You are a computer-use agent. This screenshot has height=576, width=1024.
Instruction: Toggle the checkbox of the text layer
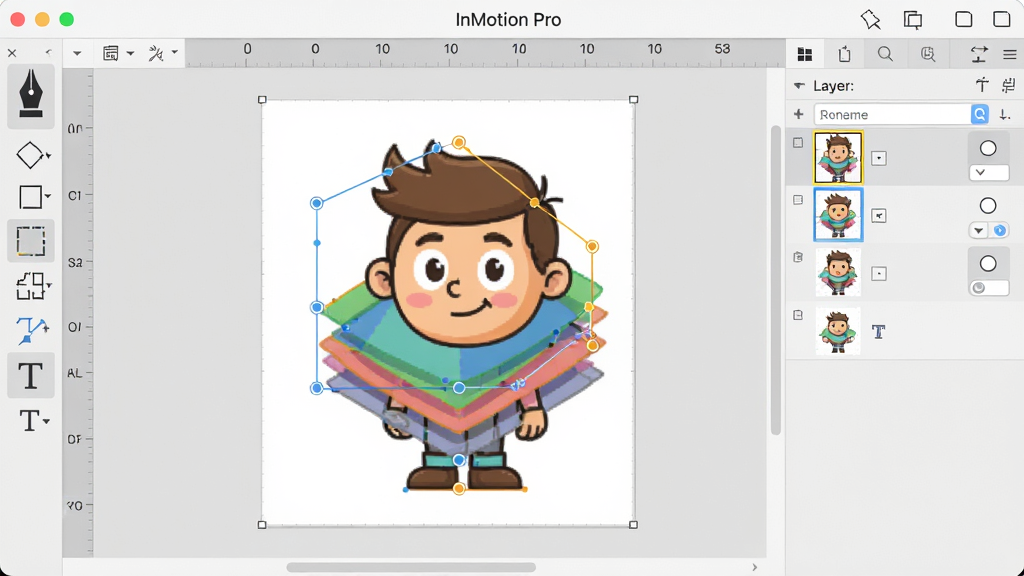(798, 315)
